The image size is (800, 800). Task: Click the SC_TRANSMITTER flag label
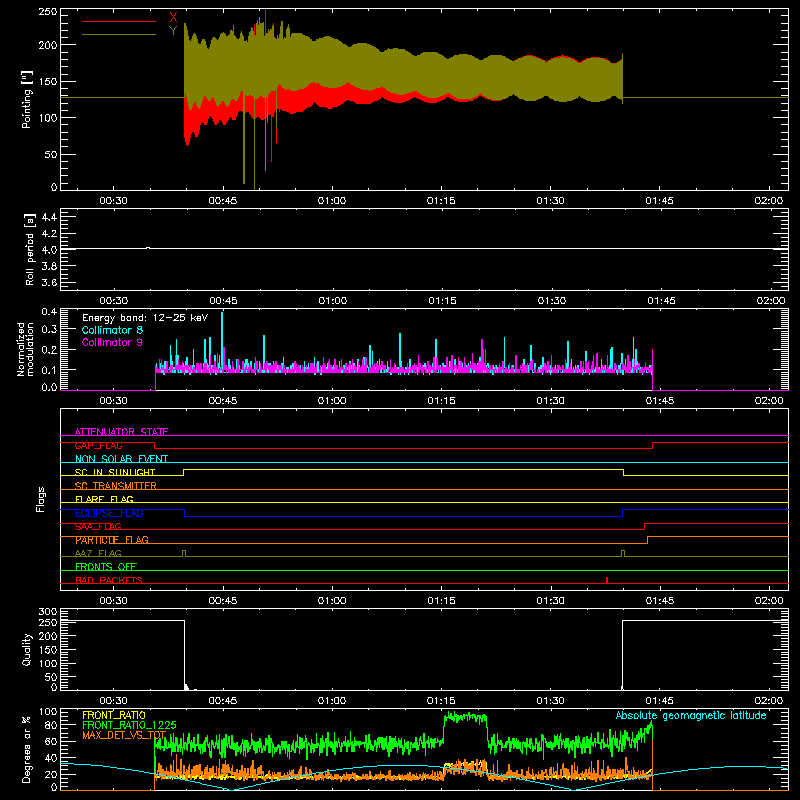point(116,485)
